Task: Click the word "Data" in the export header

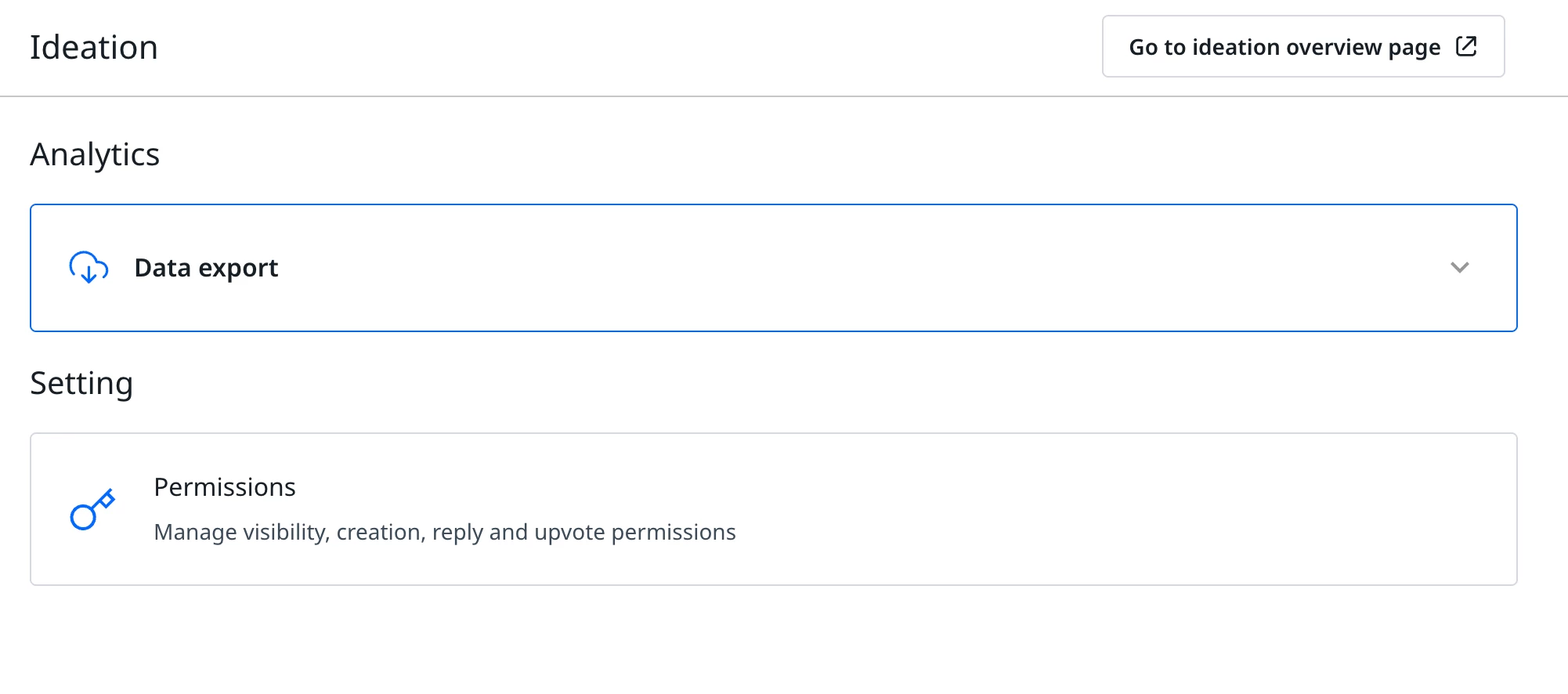Action: point(163,268)
